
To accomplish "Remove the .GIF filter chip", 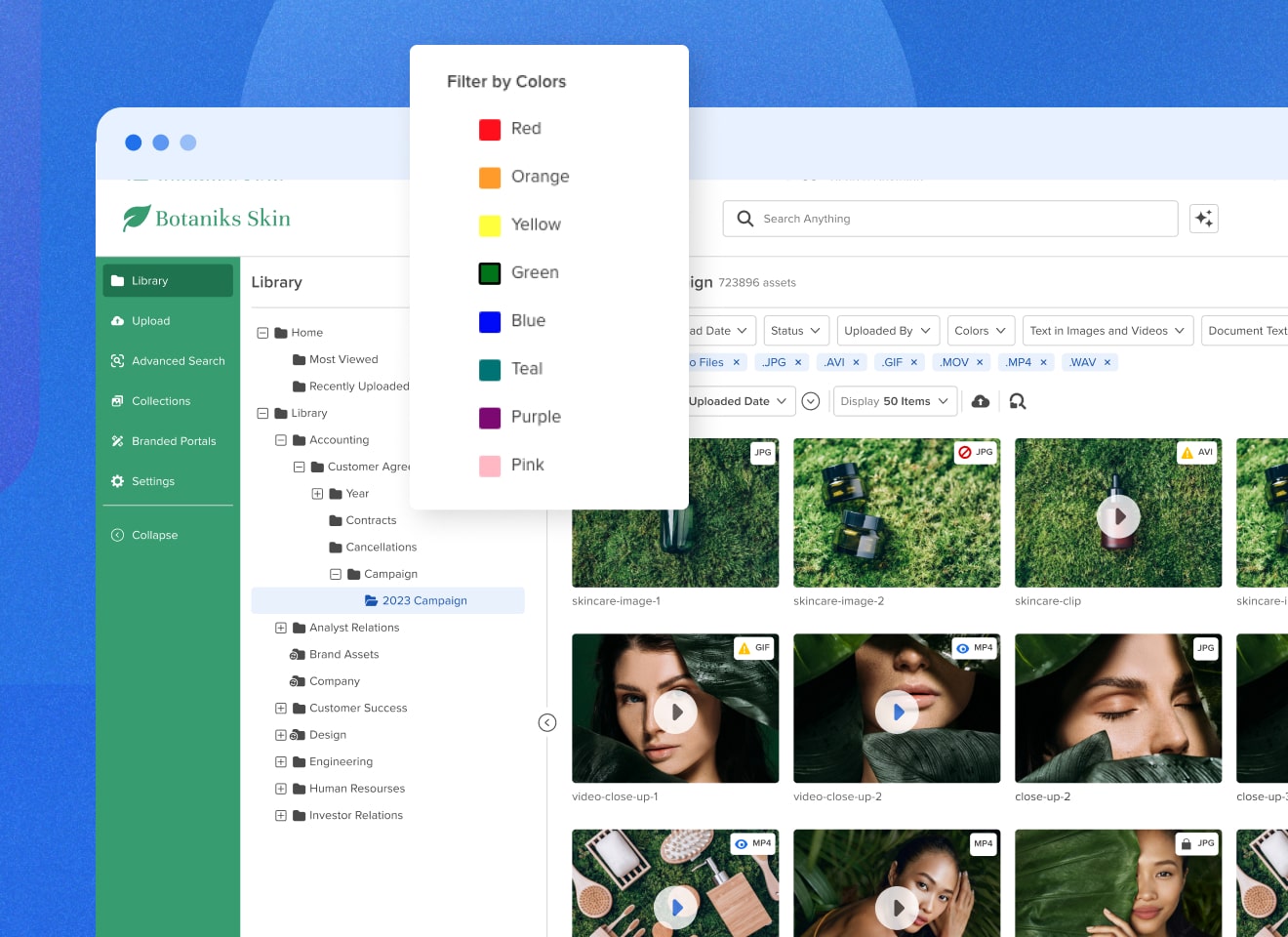I will [x=914, y=362].
